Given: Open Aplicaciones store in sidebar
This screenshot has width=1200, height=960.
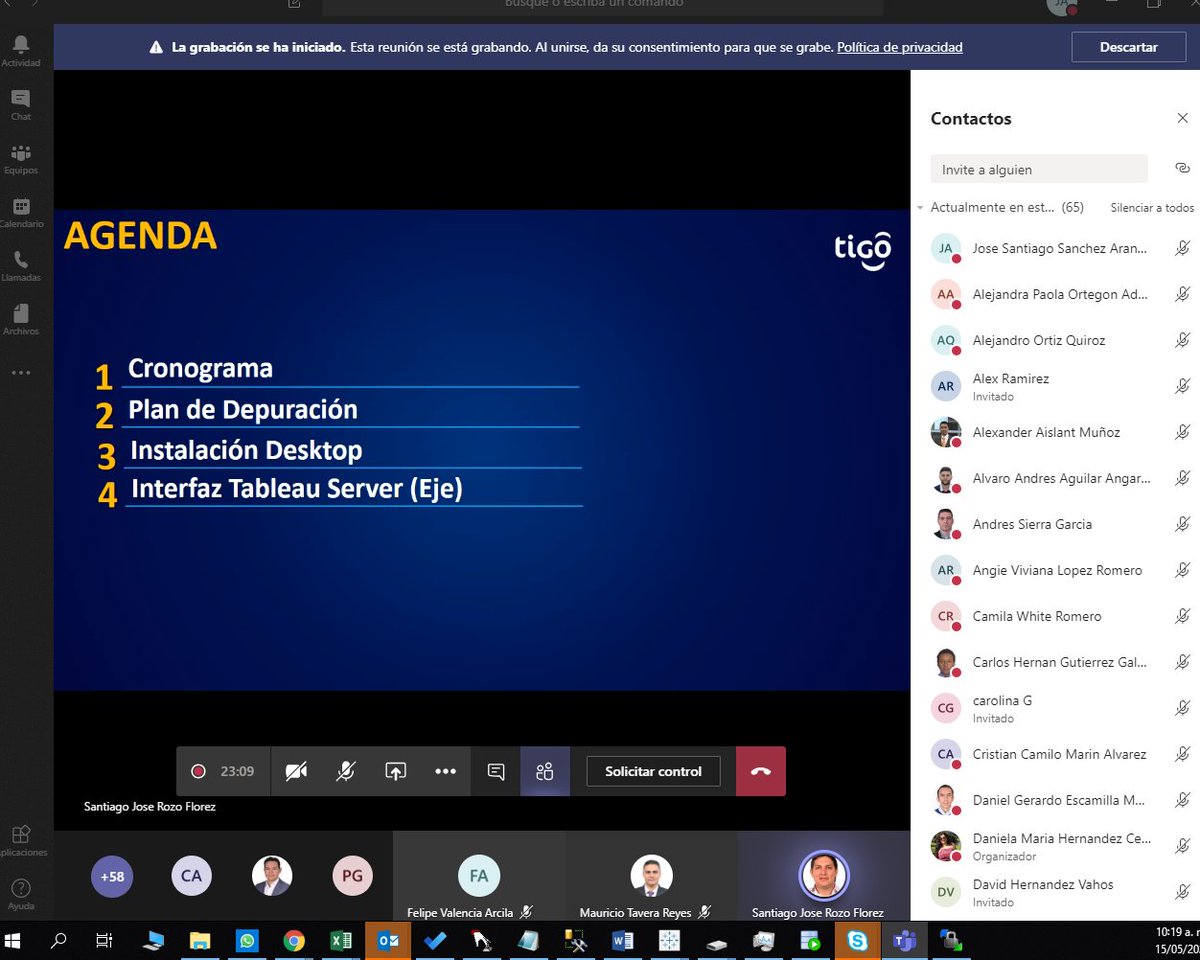Looking at the screenshot, I should click(21, 840).
